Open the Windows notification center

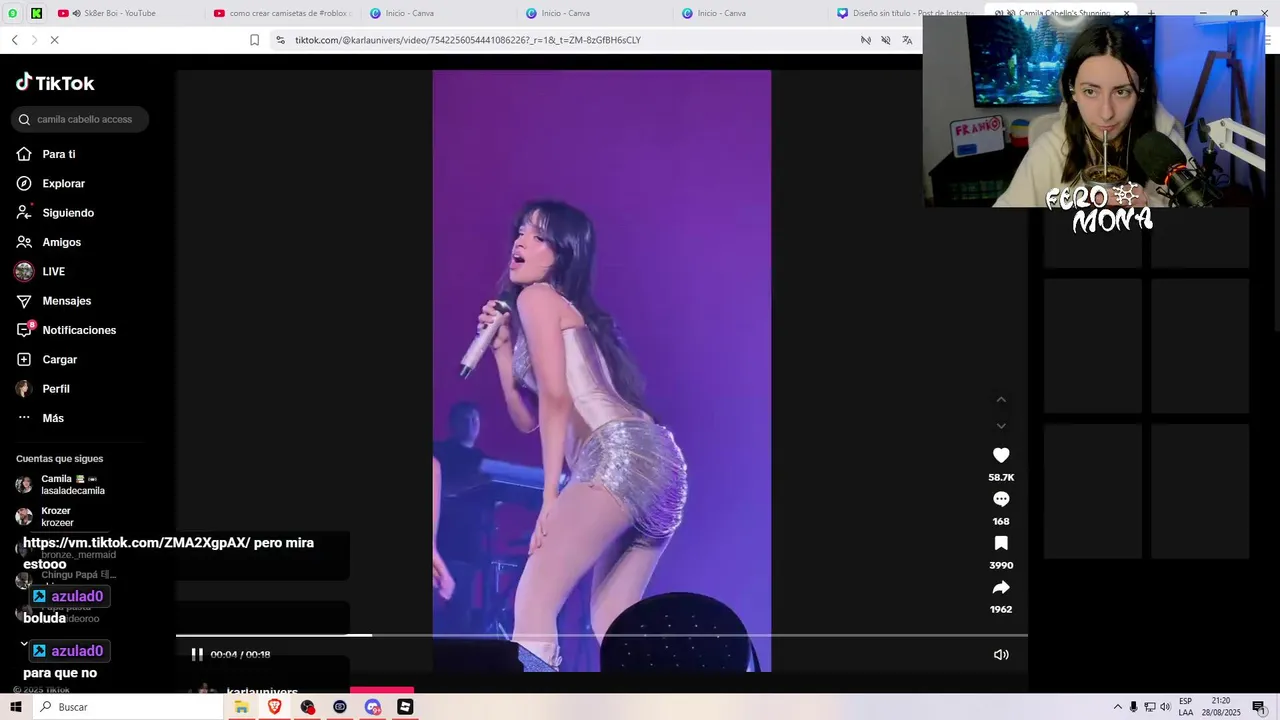coord(1259,707)
